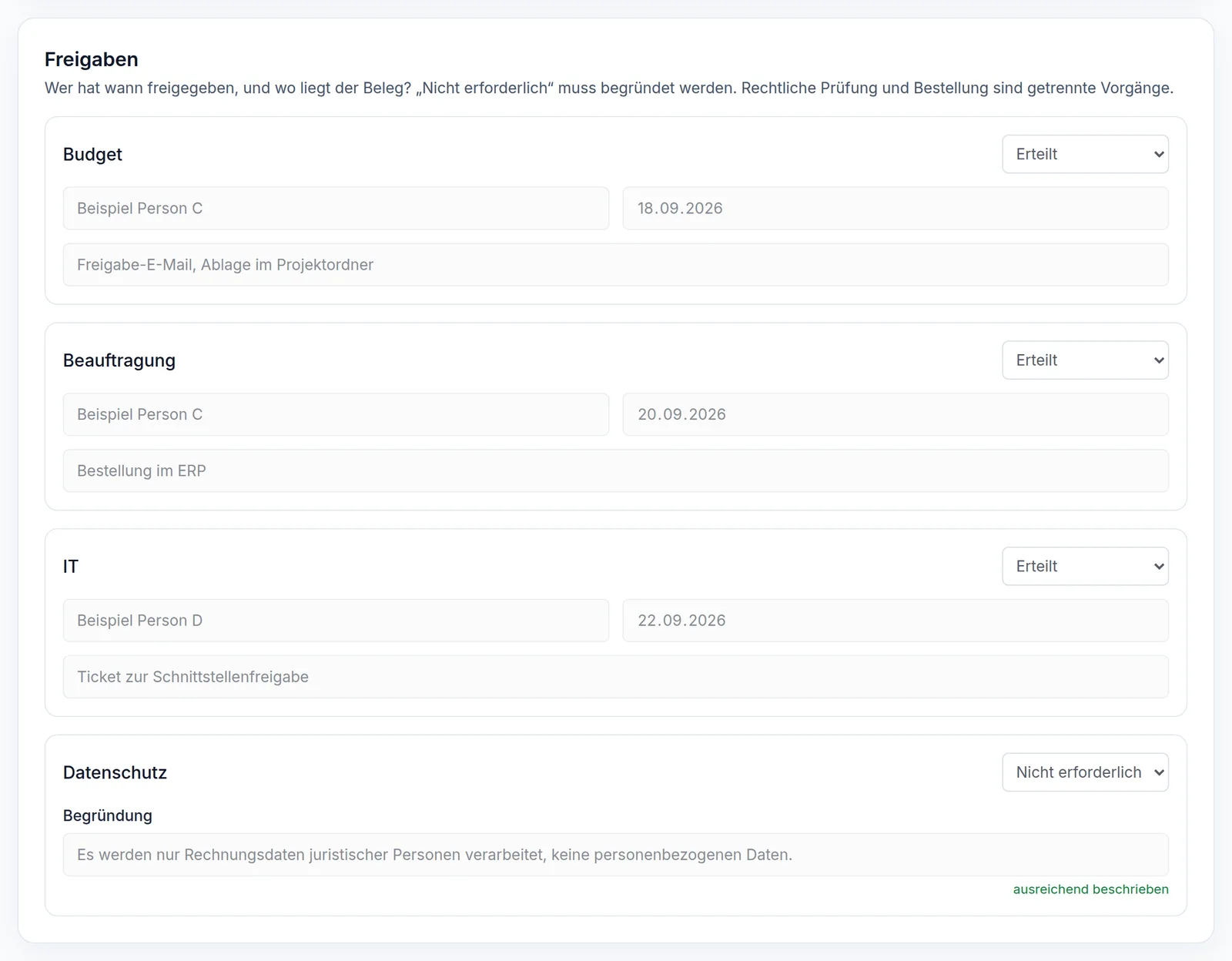Click the Datenschutz card title

pyautogui.click(x=115, y=772)
